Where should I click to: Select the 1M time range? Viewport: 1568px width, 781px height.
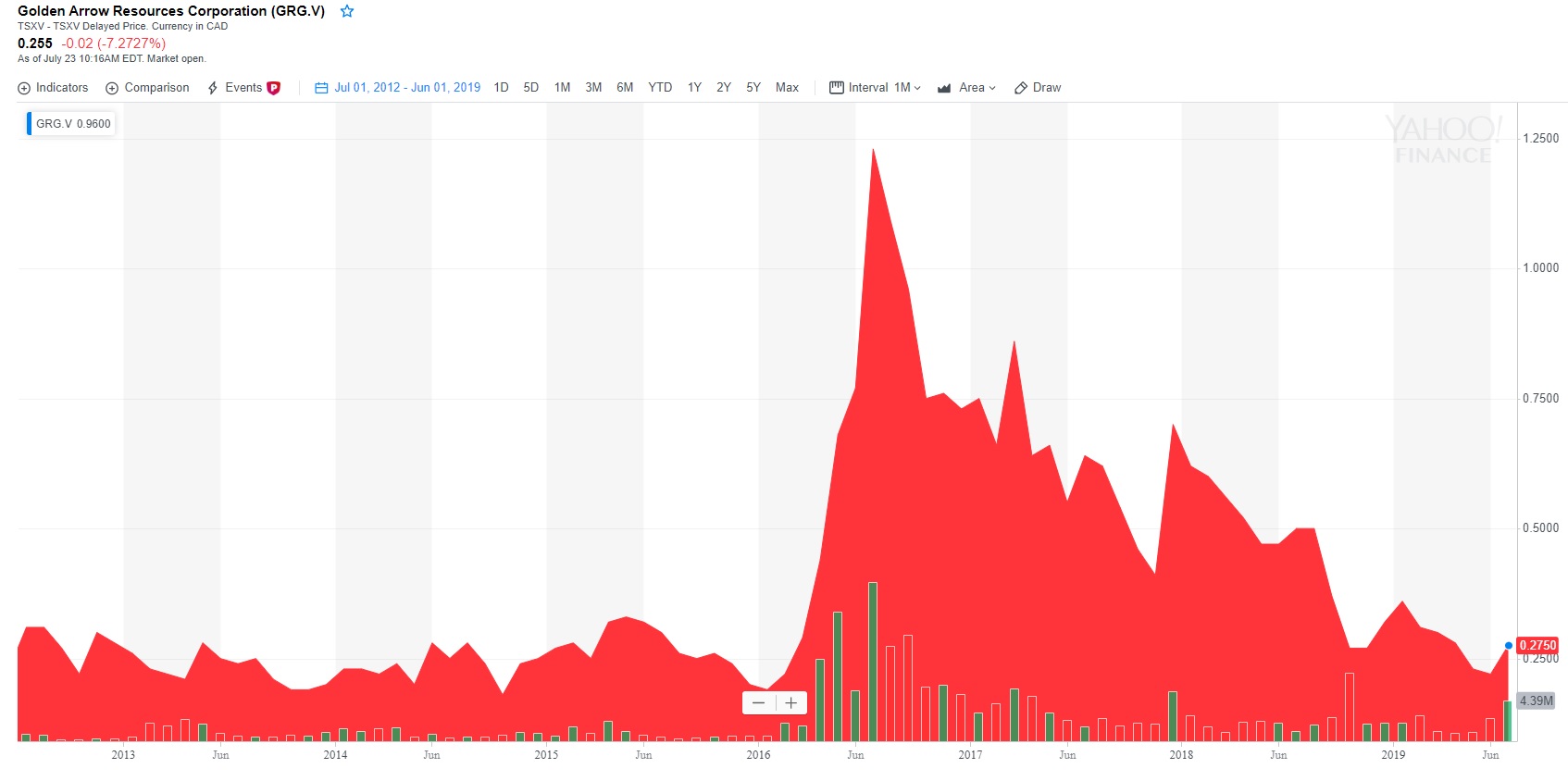click(x=562, y=88)
